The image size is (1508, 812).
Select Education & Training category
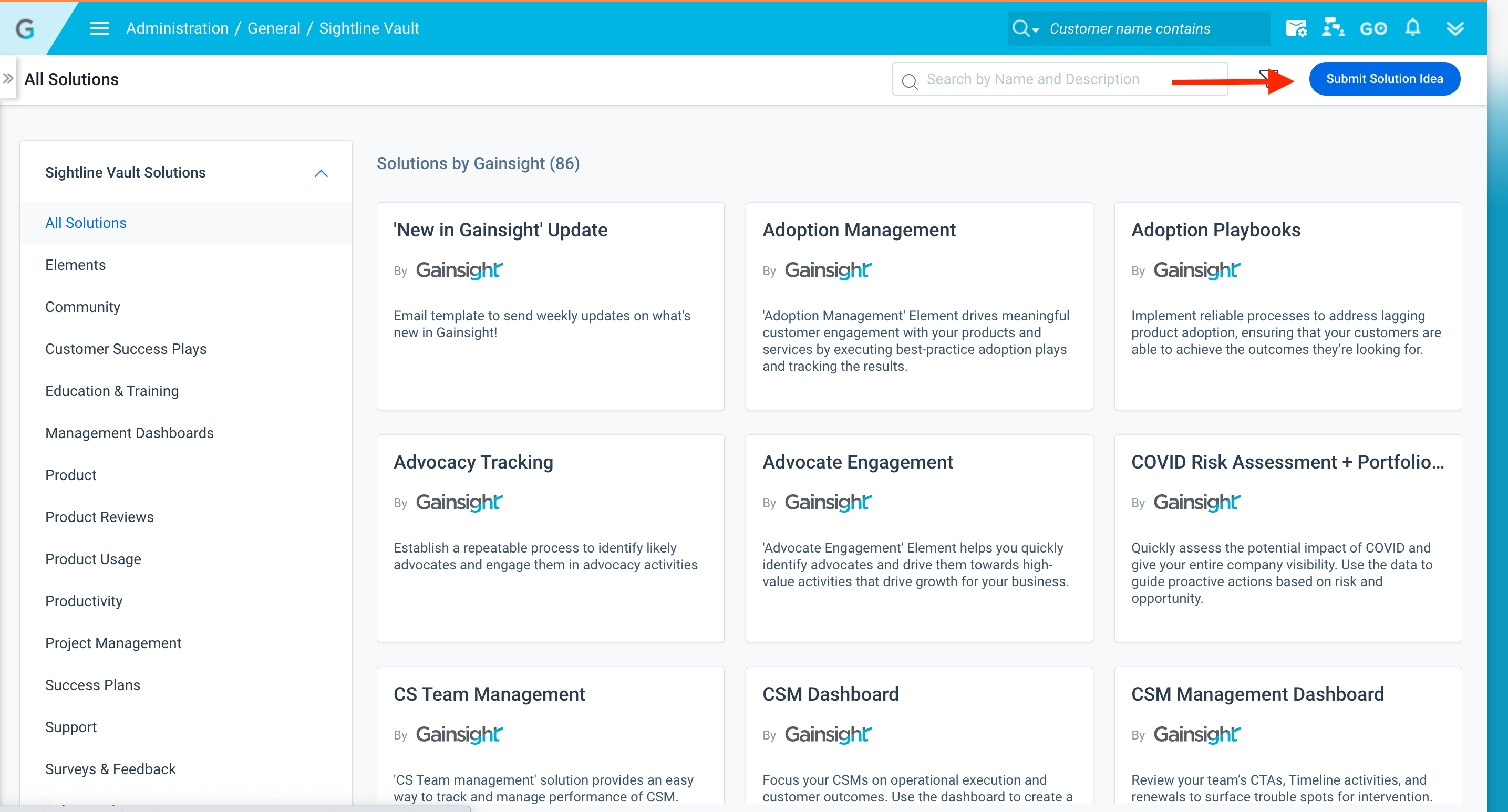186,391
